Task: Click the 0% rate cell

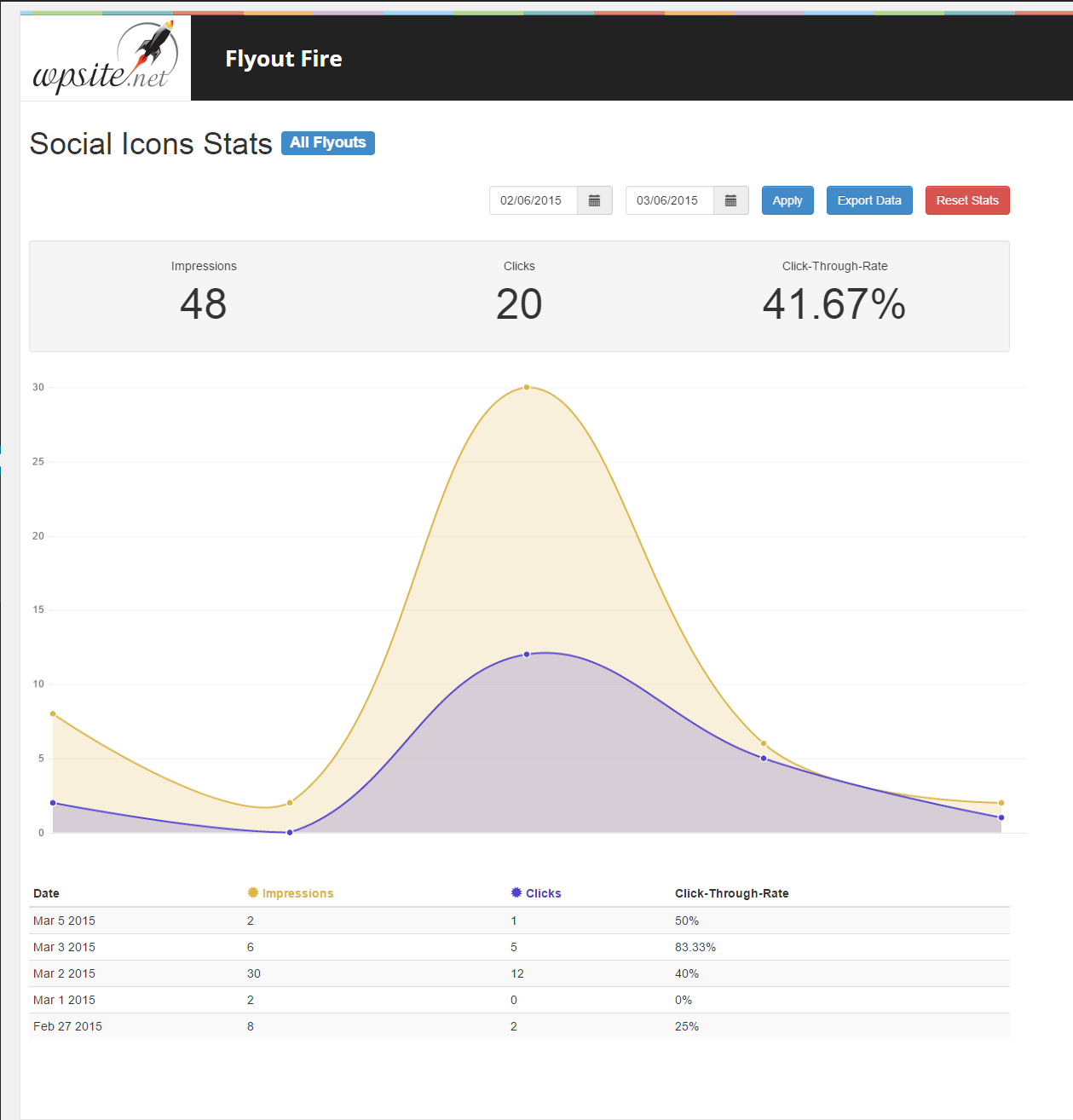Action: pos(684,1000)
